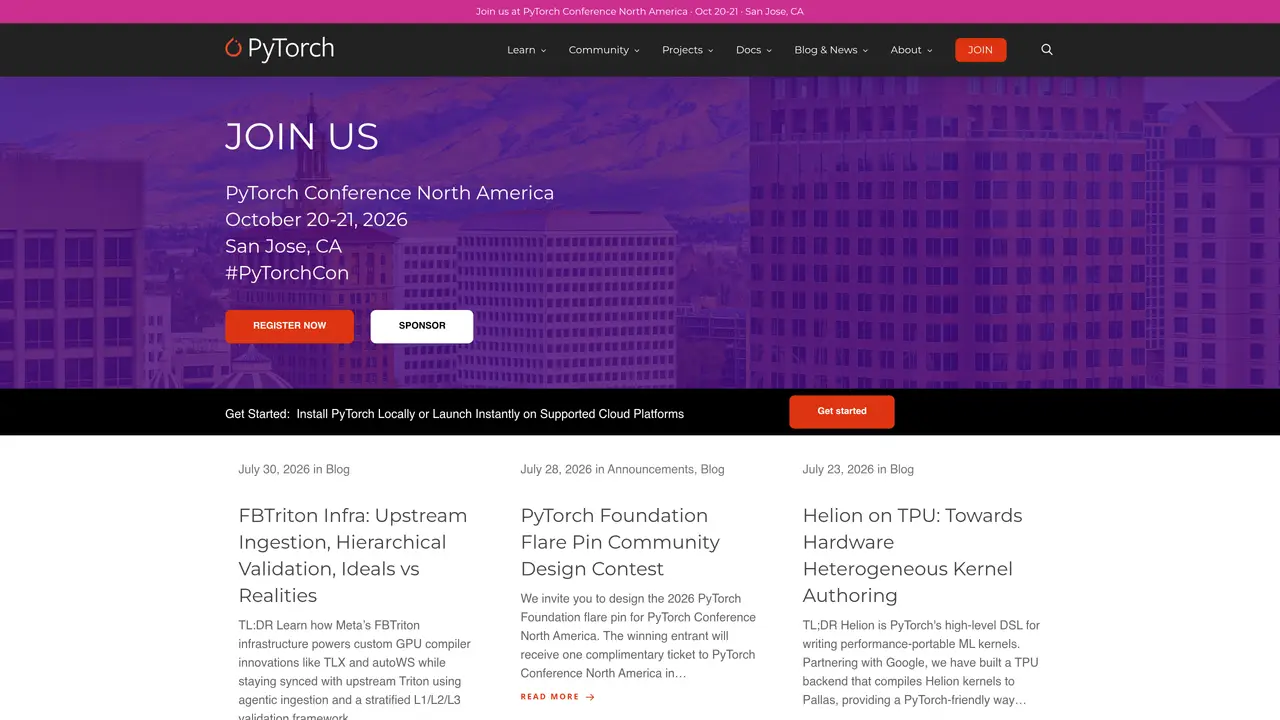
Task: Click the Announcements category link
Action: pyautogui.click(x=650, y=469)
